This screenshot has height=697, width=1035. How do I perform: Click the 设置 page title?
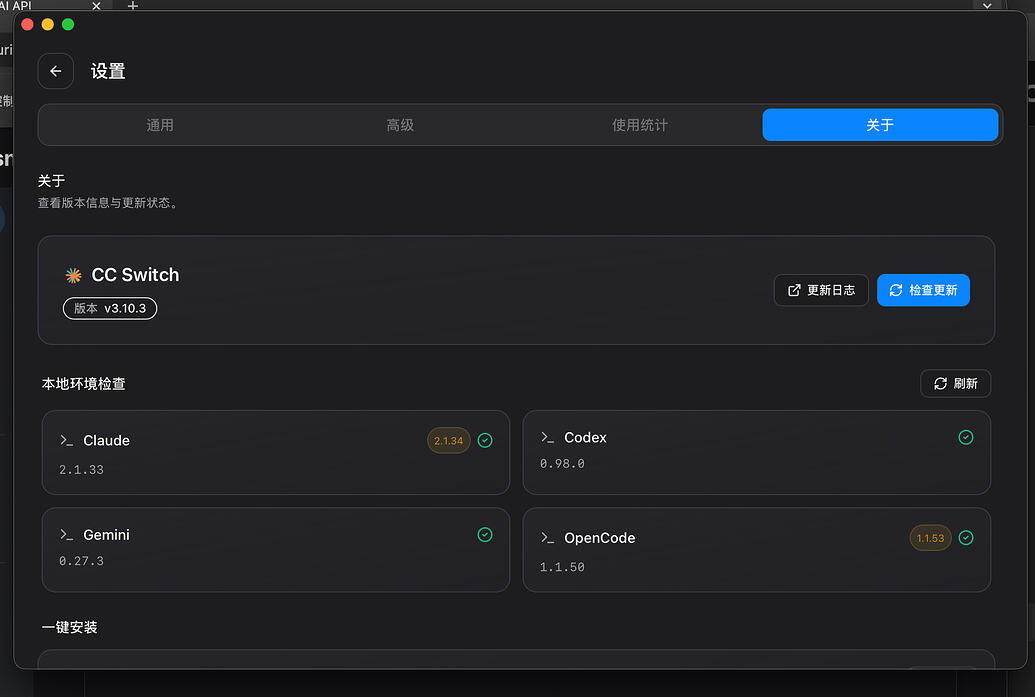point(108,71)
